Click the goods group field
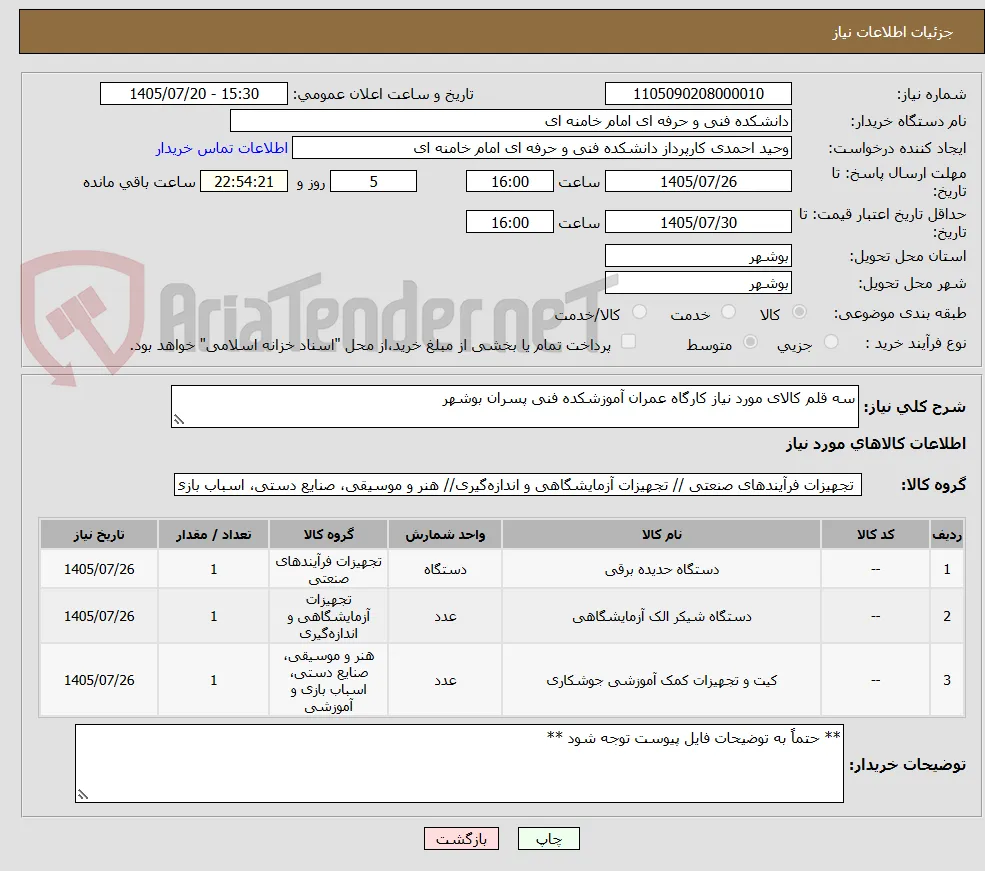 point(518,485)
